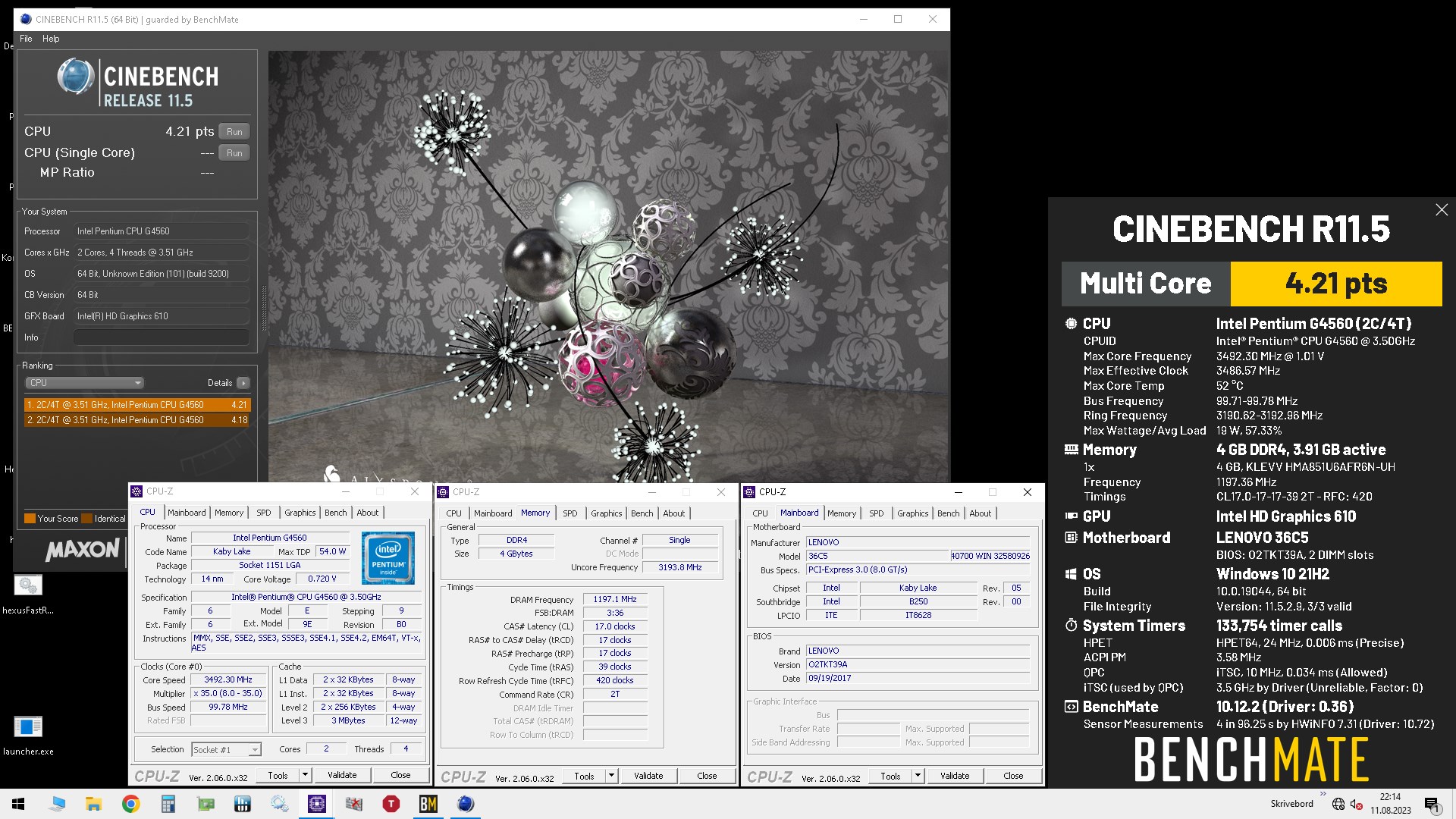This screenshot has height=819, width=1456.
Task: Open Tools dropdown arrow in CPU tab CPU-Z window
Action: [x=305, y=775]
